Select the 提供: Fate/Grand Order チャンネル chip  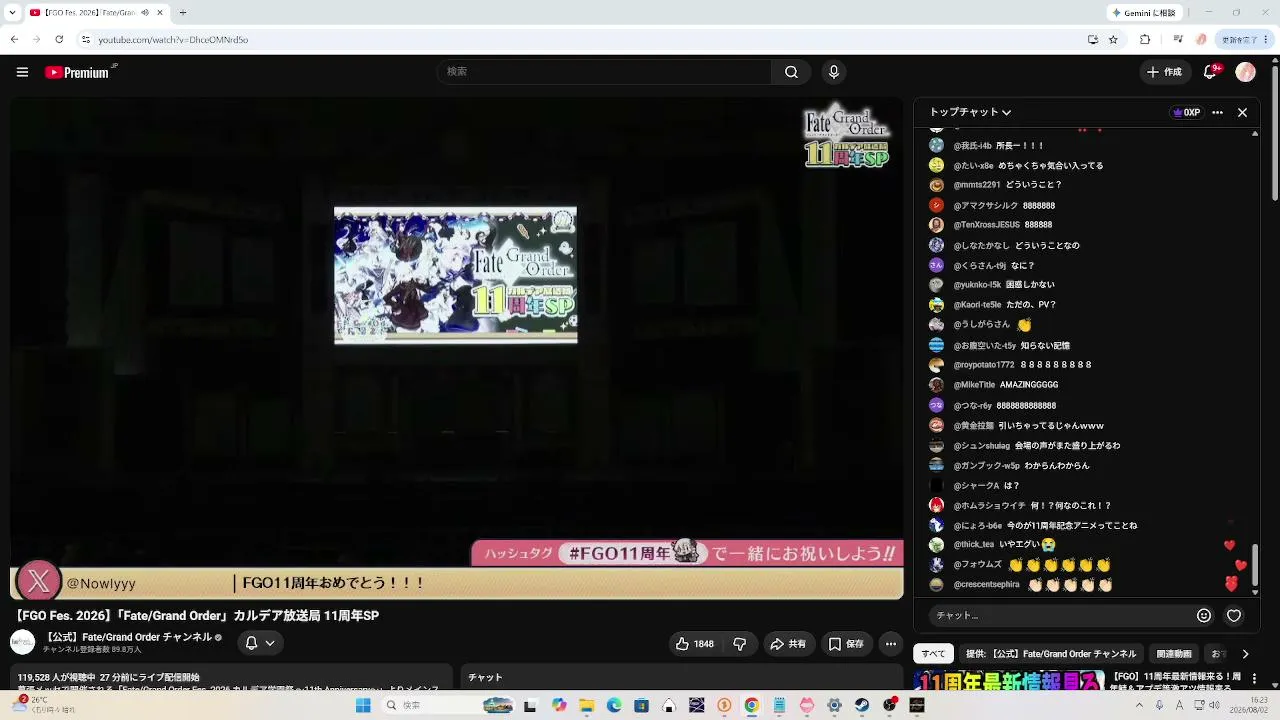[x=1051, y=654]
